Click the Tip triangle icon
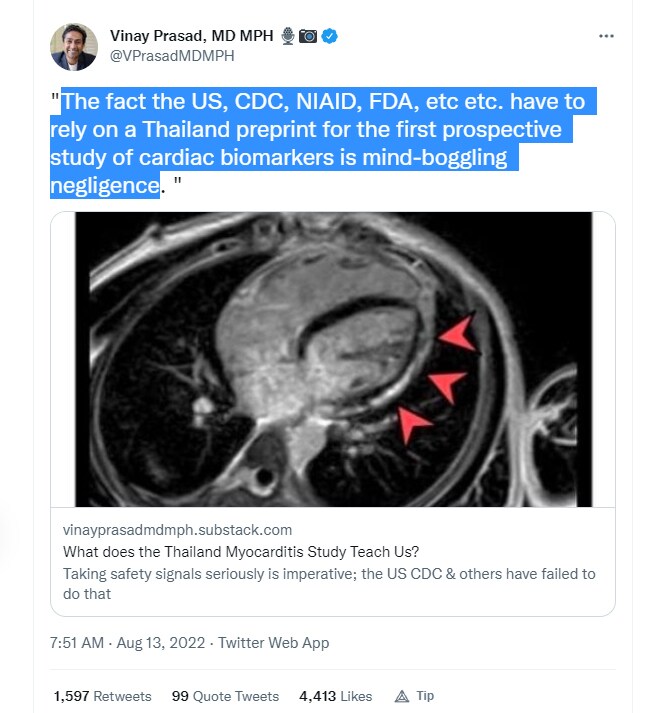649x713 pixels. coord(402,696)
